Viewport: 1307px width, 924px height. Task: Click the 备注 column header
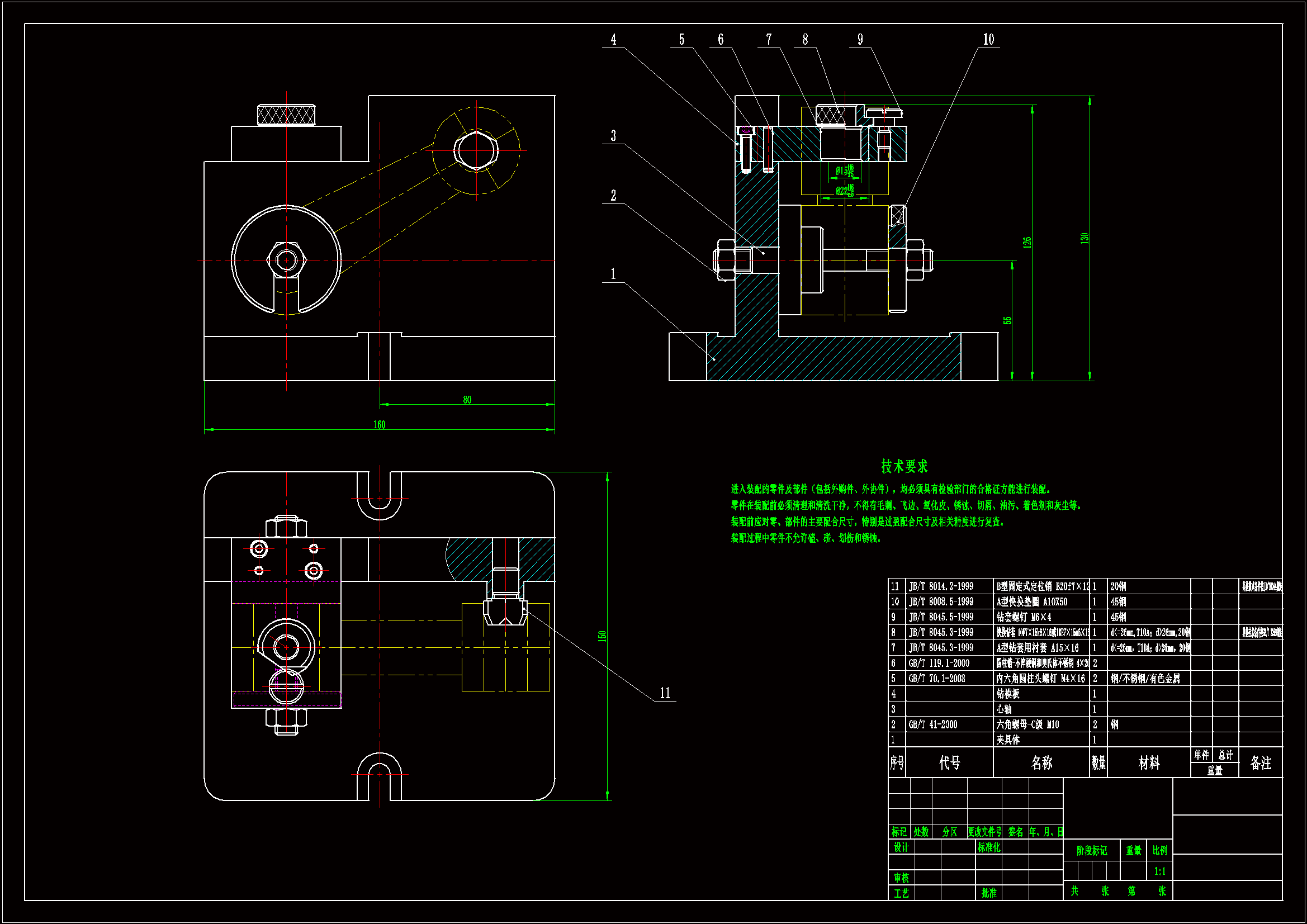[1260, 762]
